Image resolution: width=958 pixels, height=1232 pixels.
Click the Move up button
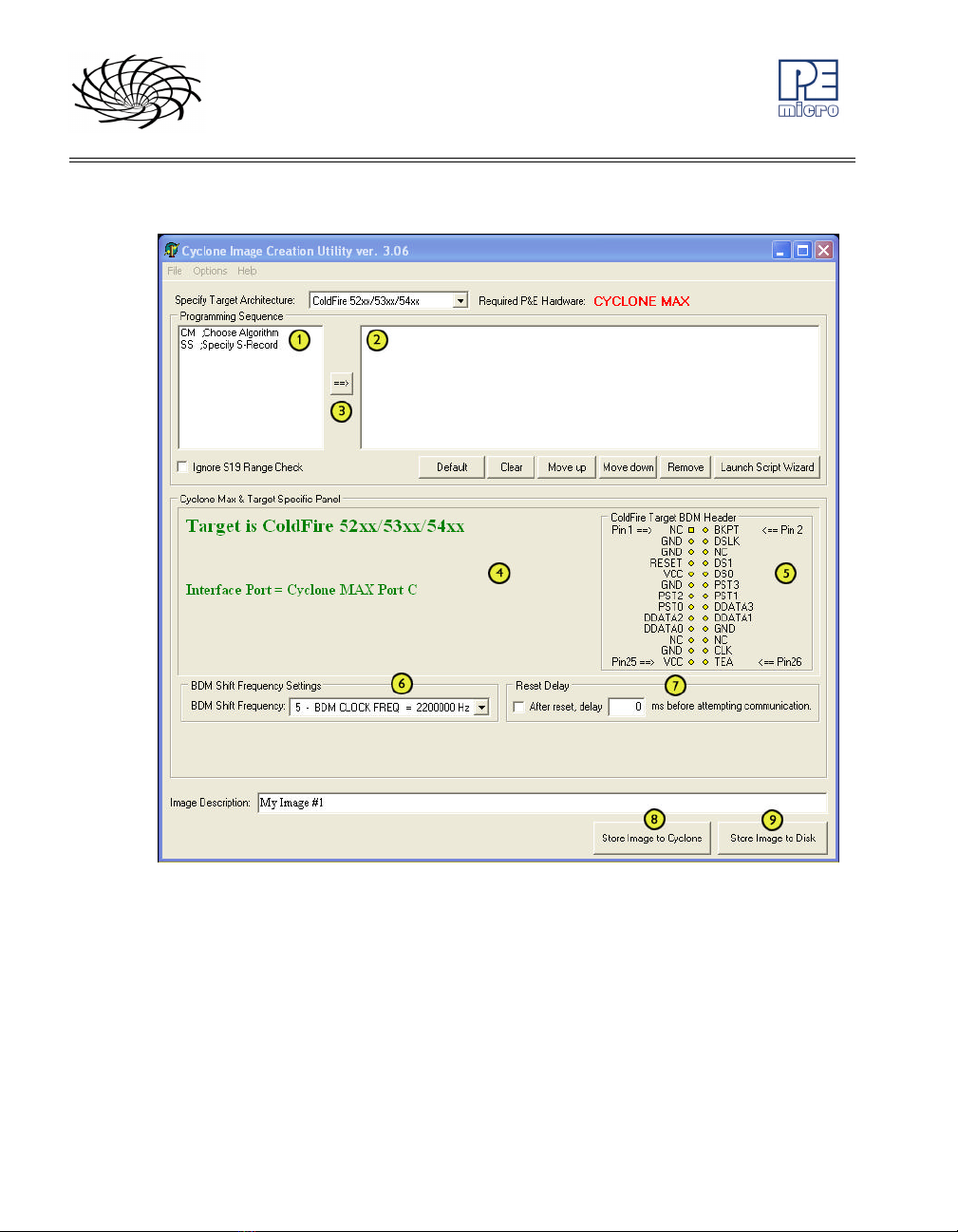567,467
